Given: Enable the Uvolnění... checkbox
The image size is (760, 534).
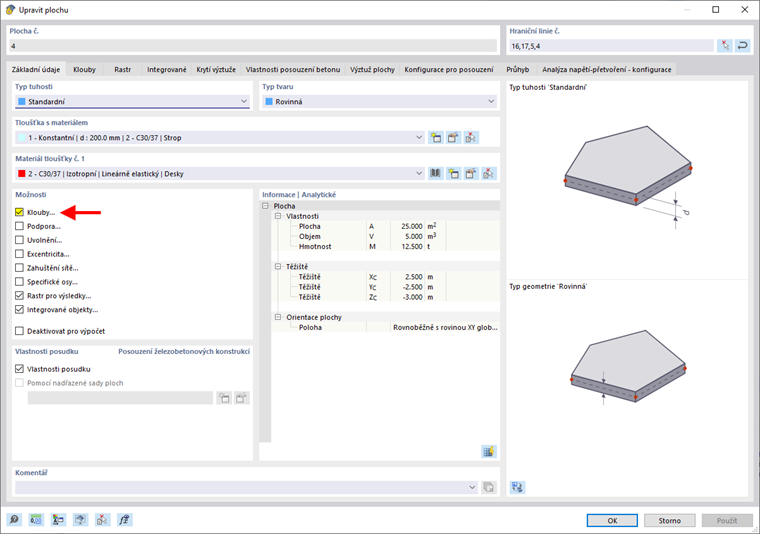Looking at the screenshot, I should 19,240.
